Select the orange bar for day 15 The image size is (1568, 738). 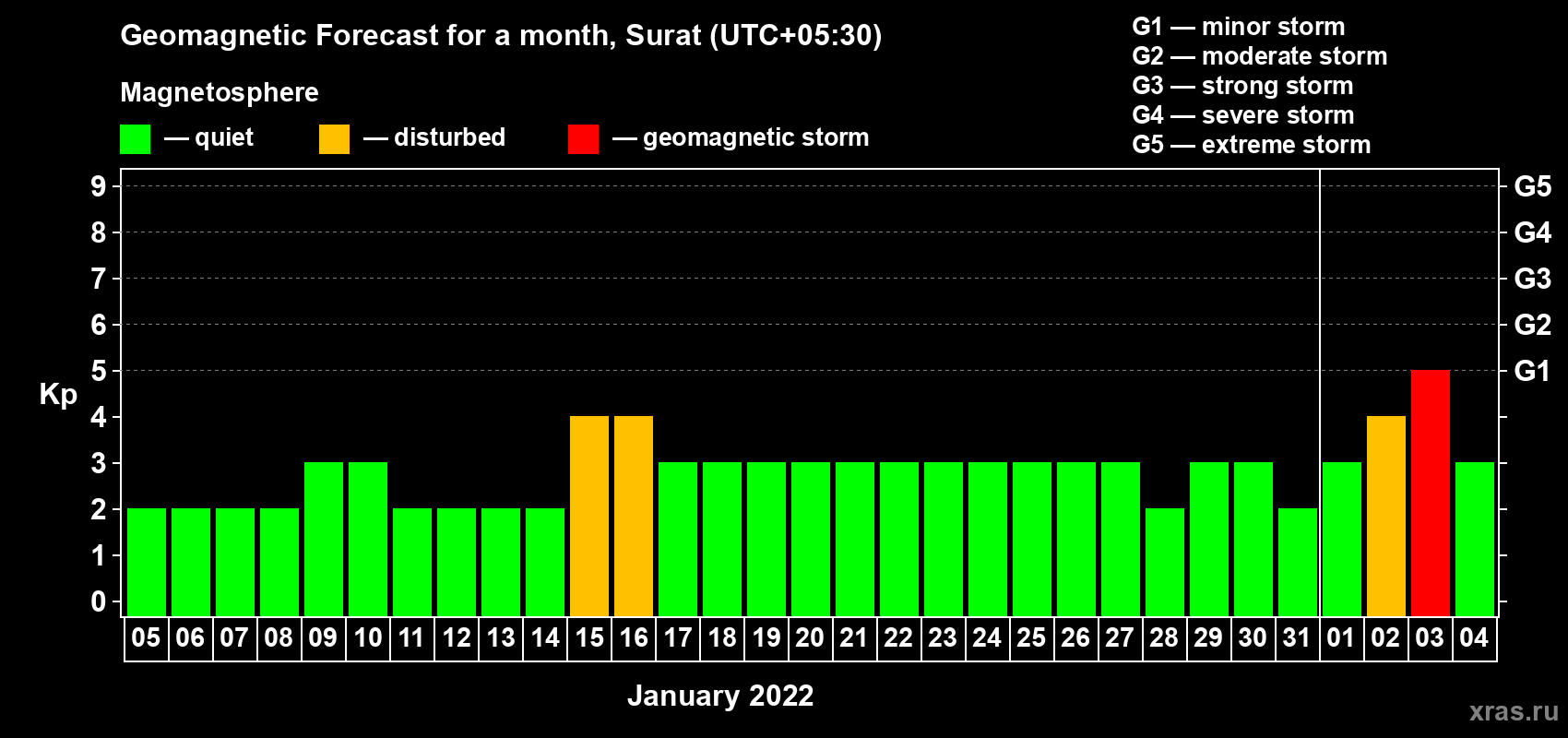click(x=589, y=517)
